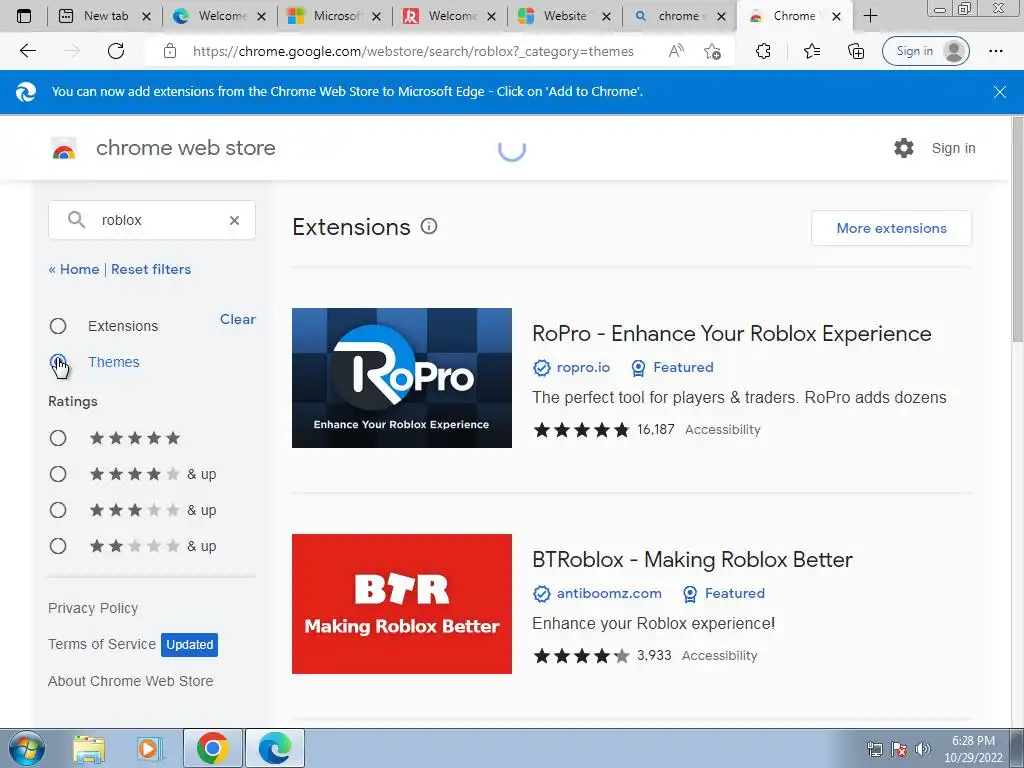Open network status tray icon
The image size is (1024, 768).
point(874,749)
